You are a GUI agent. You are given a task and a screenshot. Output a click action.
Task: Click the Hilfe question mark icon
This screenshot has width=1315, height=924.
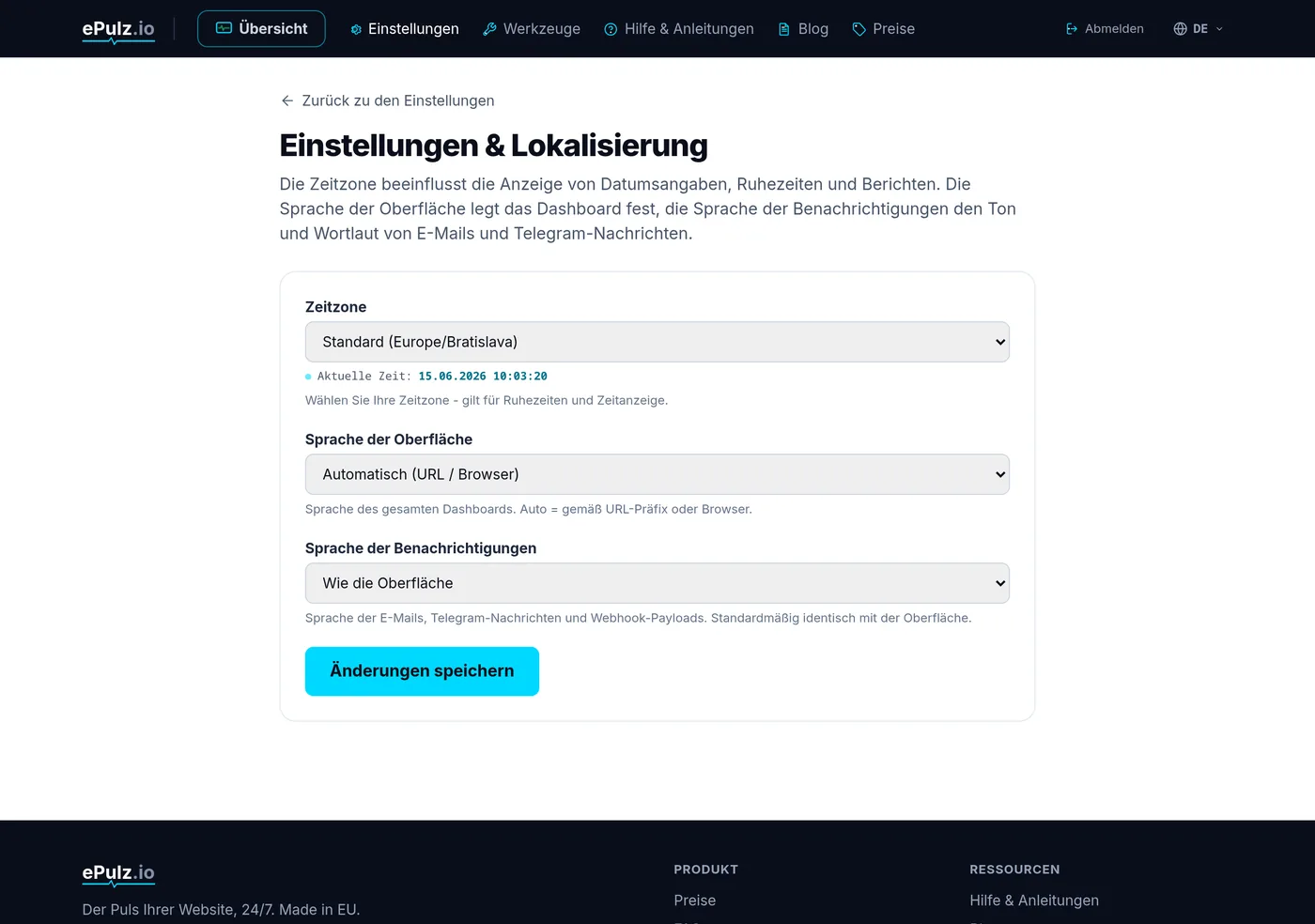pyautogui.click(x=611, y=29)
